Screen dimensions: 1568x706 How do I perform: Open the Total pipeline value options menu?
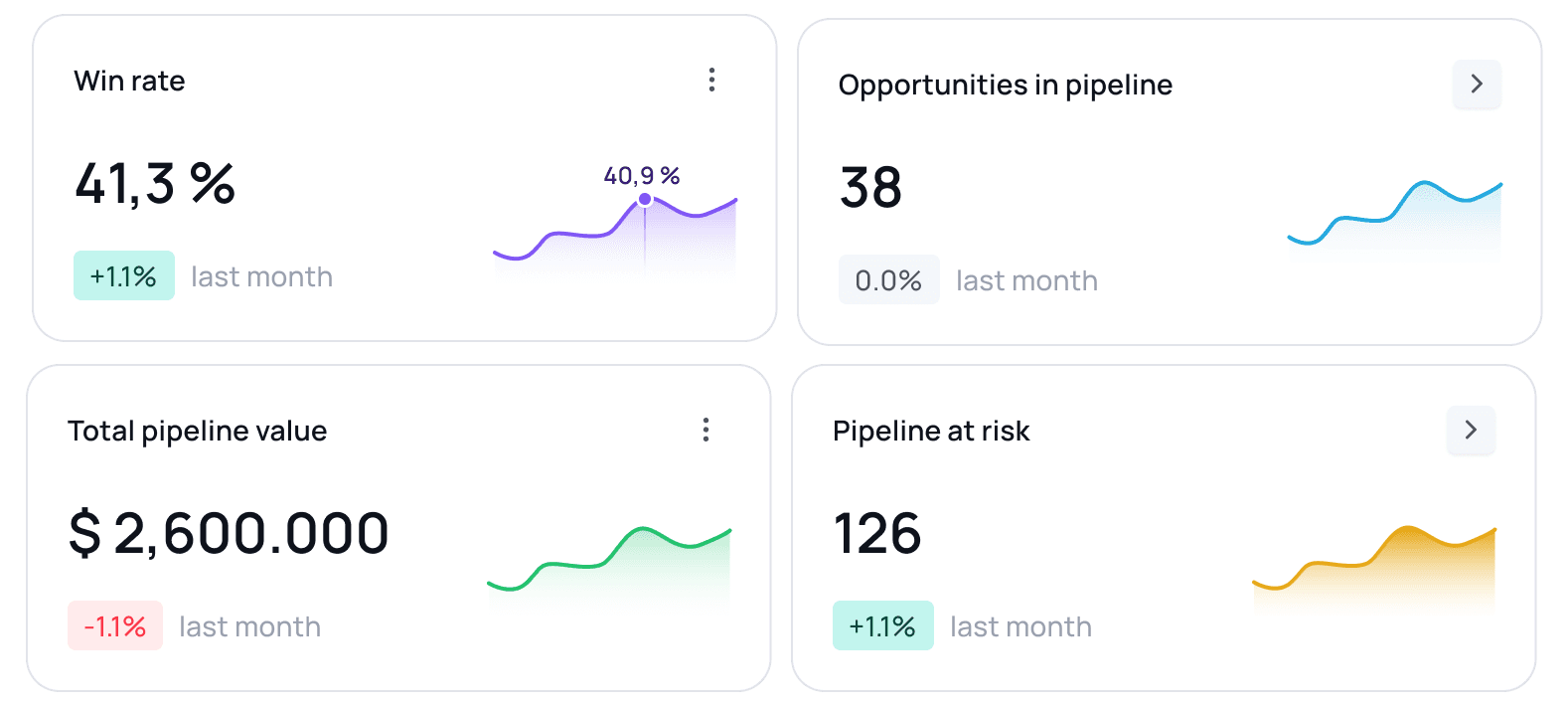click(x=706, y=430)
